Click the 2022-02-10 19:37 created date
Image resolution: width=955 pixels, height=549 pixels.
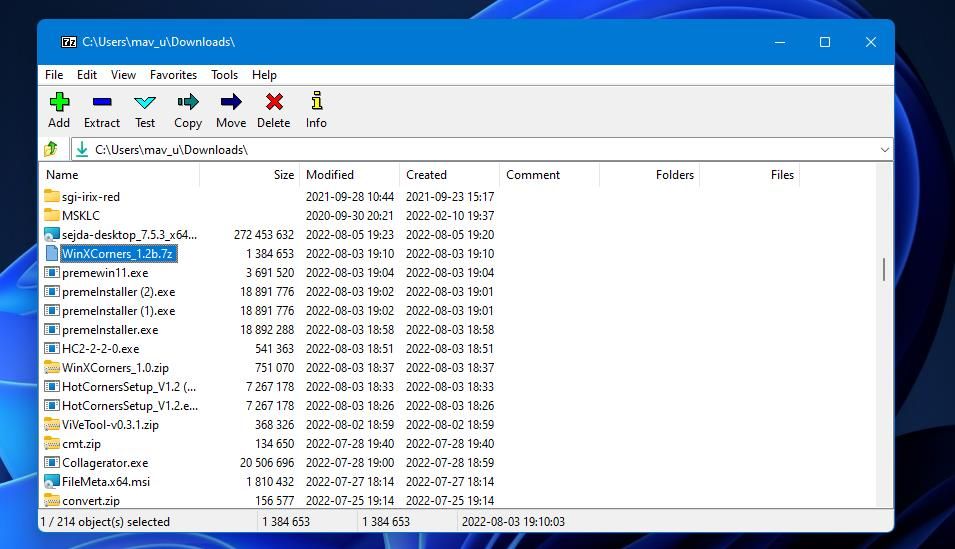pyautogui.click(x=450, y=216)
